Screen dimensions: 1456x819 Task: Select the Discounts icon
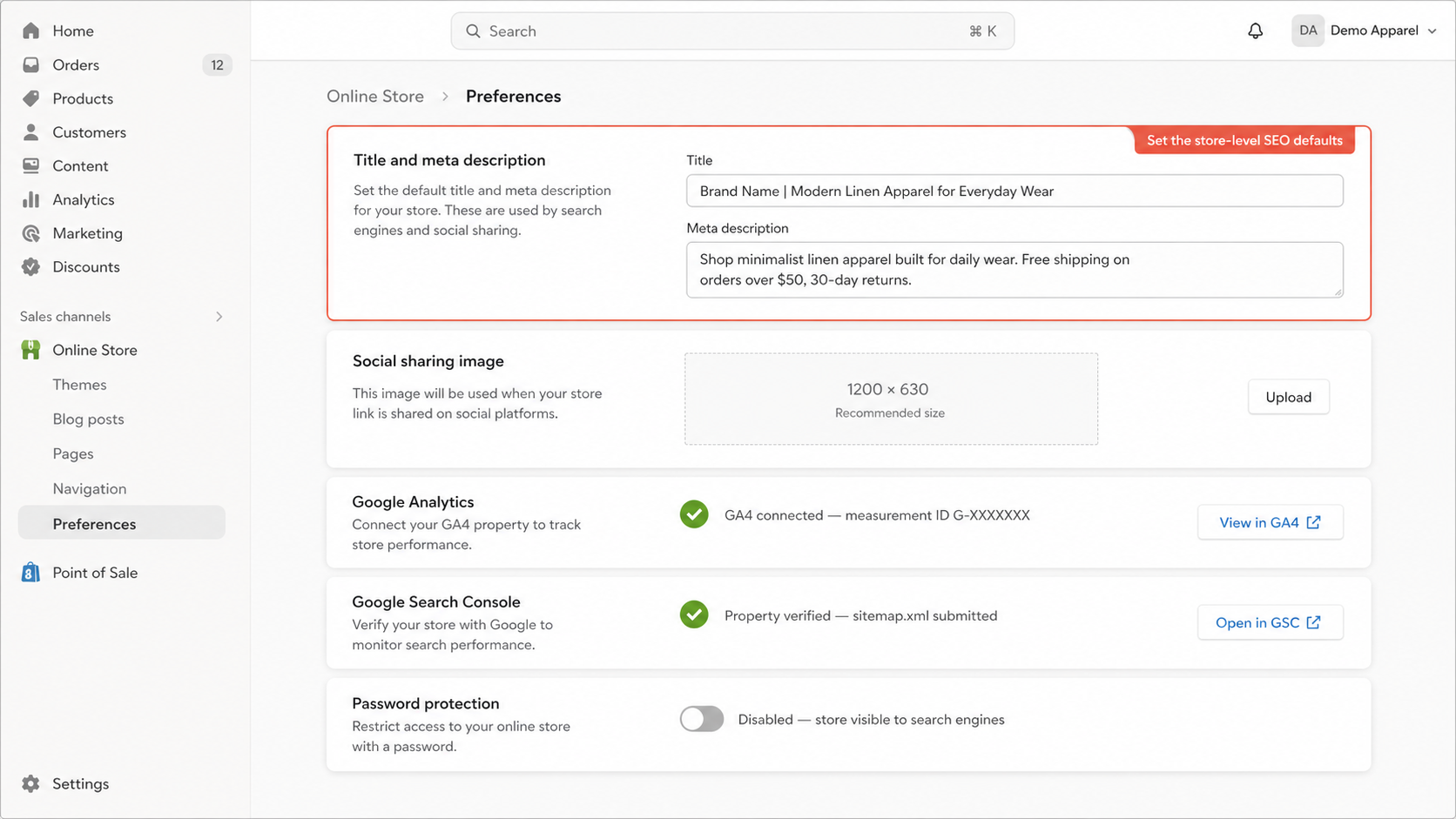tap(30, 266)
